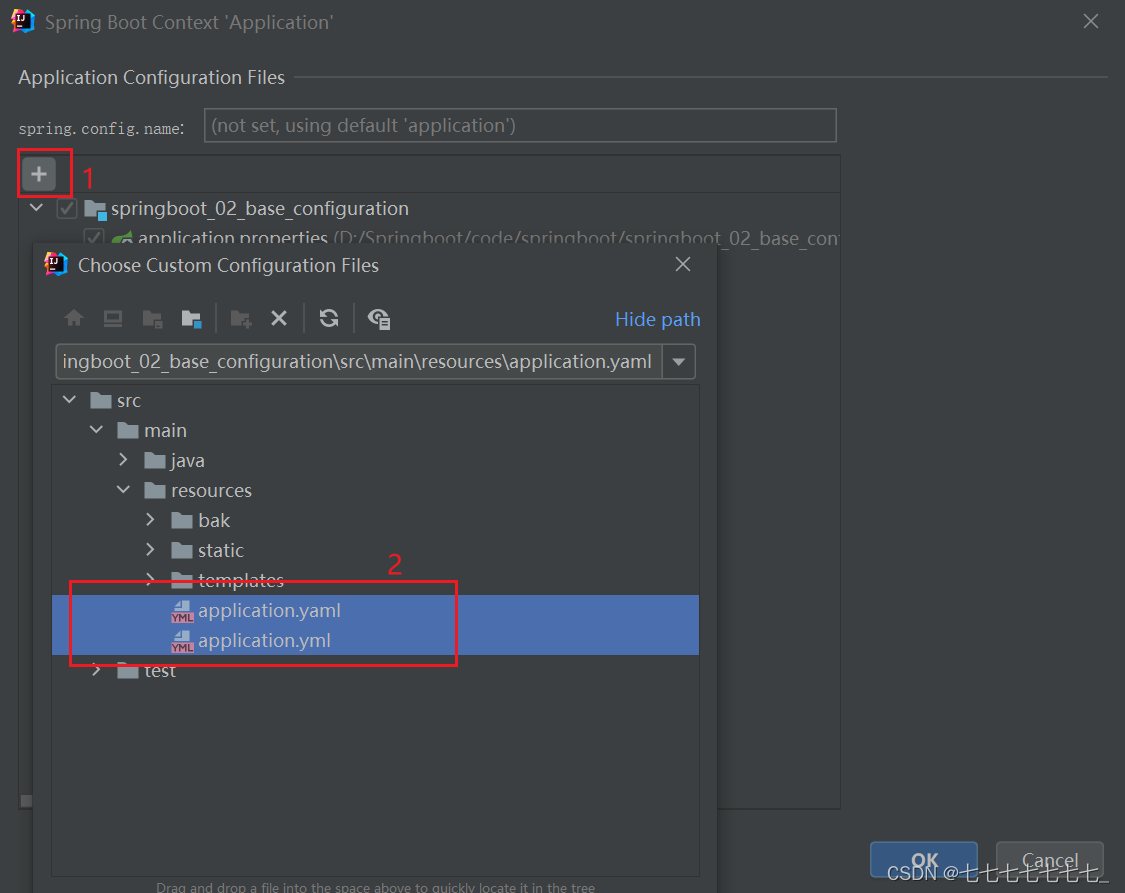Expand the test folder
Image resolution: width=1125 pixels, height=893 pixels.
click(96, 671)
